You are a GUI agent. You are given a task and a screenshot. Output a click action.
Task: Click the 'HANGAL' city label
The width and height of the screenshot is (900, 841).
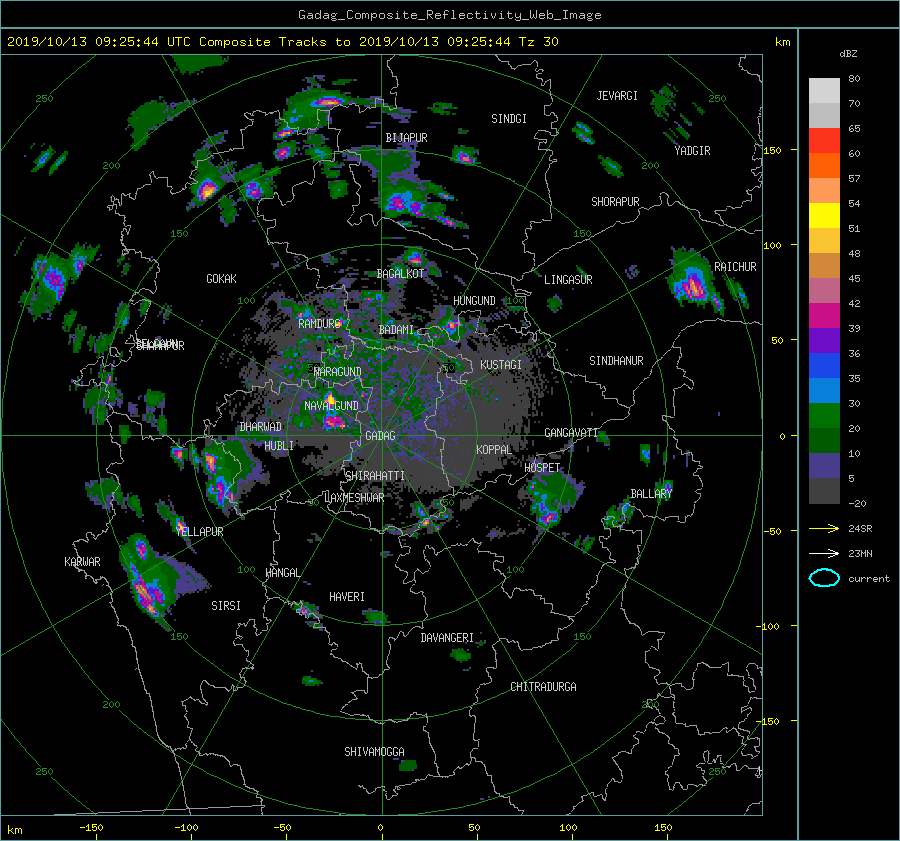pos(282,573)
